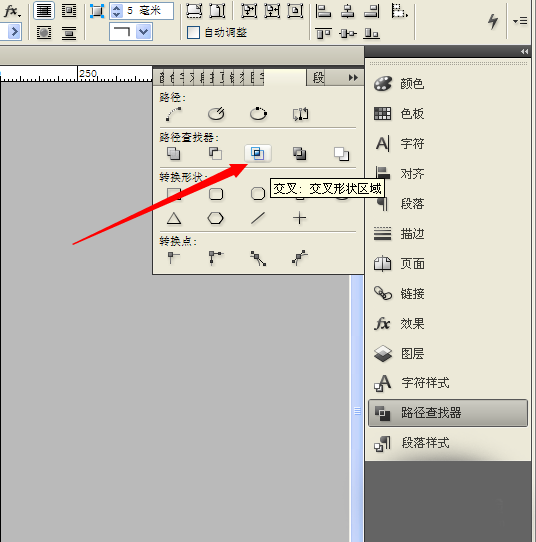
Task: Click the Join Path icon
Action: click(173, 114)
